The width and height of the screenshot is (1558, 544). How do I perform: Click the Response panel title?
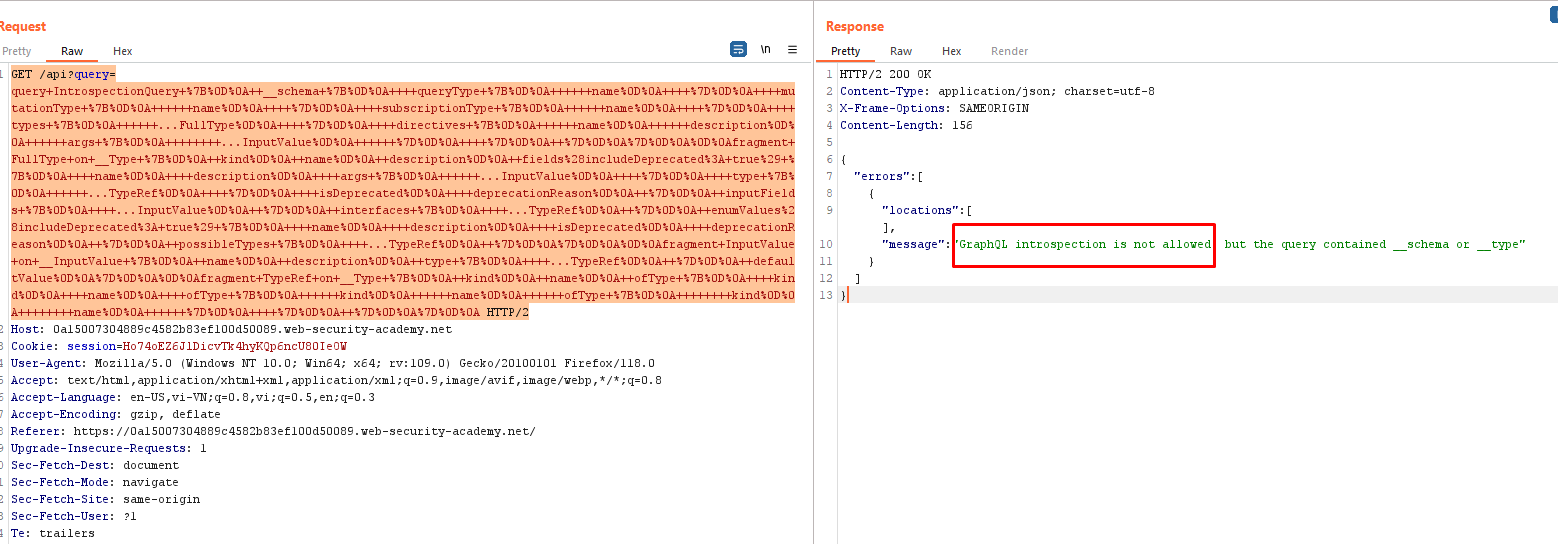click(855, 27)
